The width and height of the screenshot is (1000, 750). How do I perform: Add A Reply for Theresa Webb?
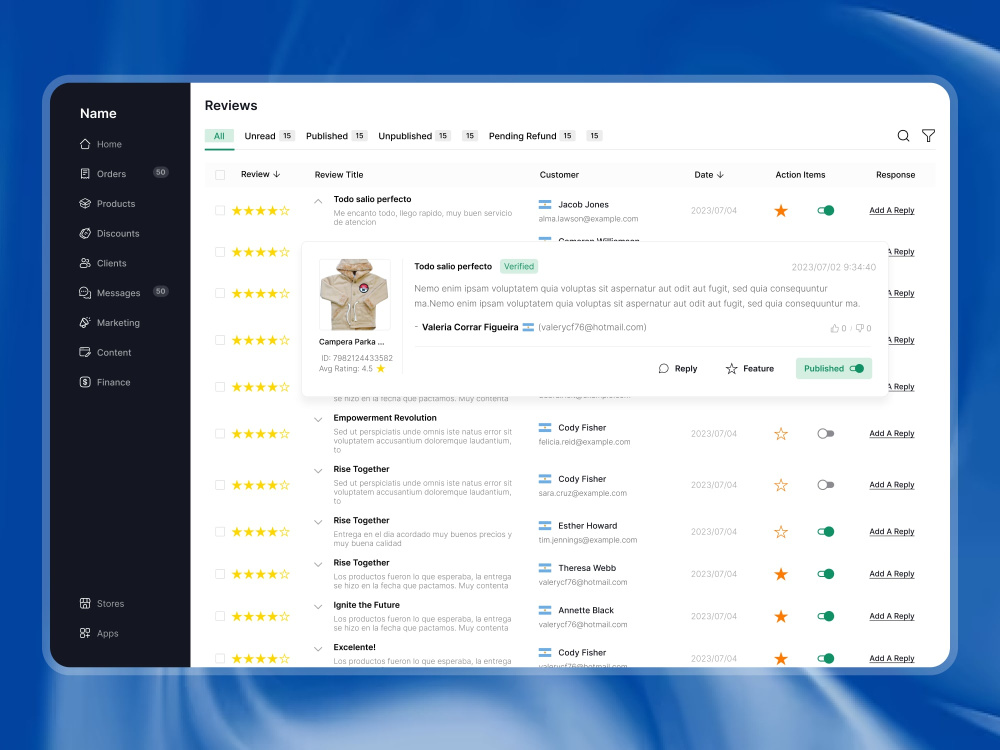coord(892,574)
